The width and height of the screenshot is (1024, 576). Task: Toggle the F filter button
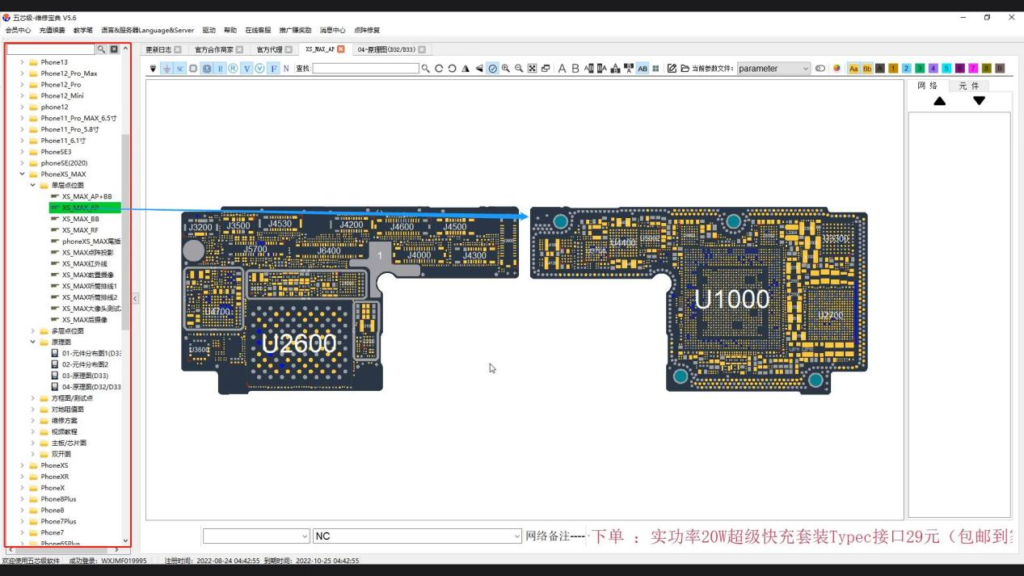(x=274, y=69)
